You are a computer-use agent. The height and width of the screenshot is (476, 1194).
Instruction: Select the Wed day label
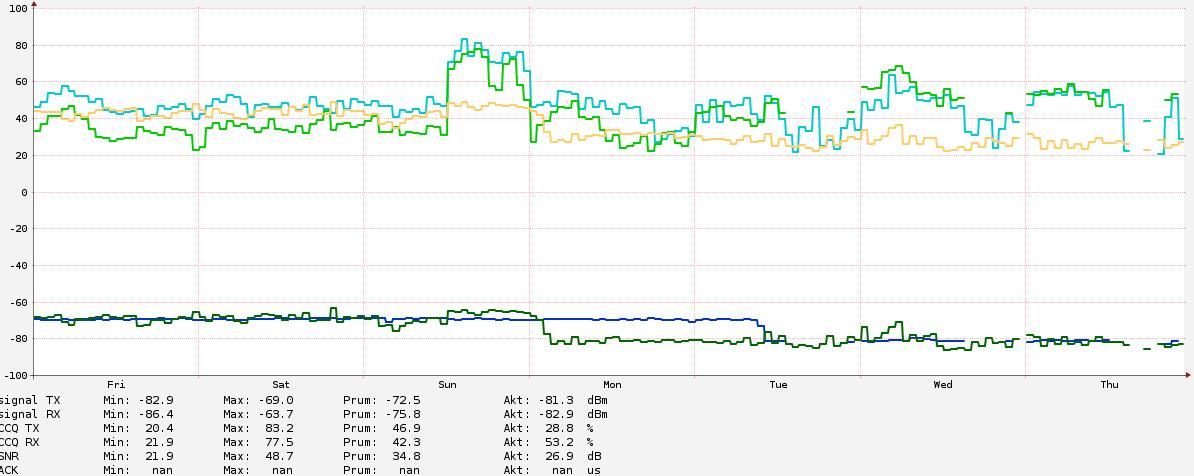click(x=943, y=385)
